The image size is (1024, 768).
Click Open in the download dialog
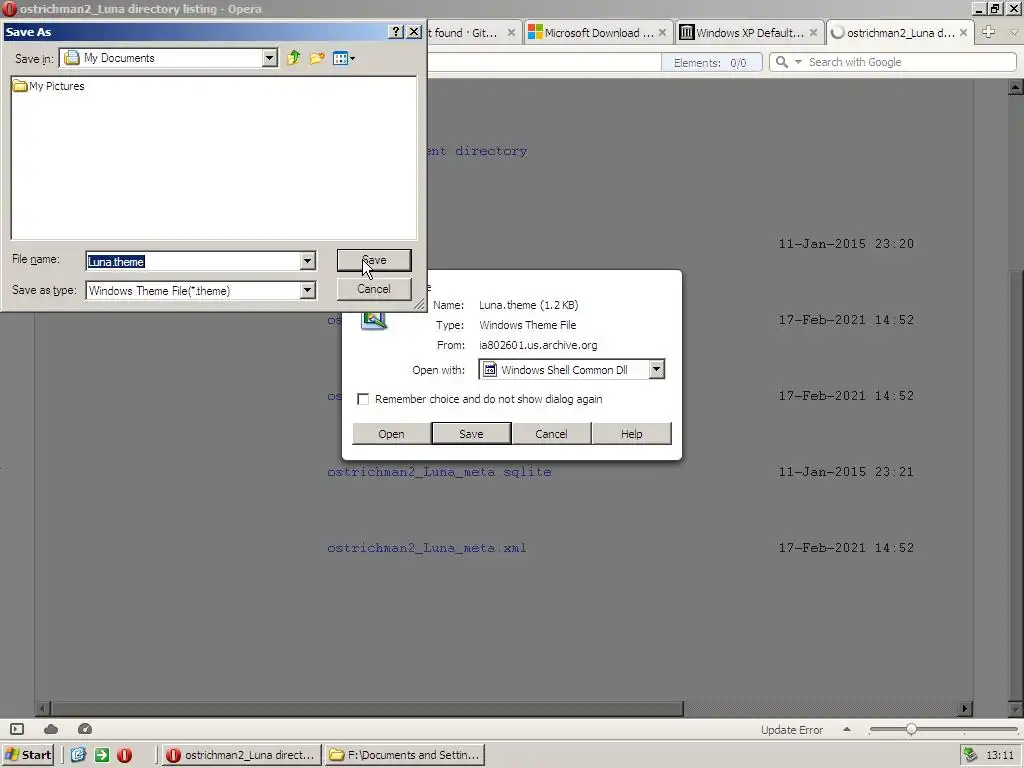tap(391, 434)
